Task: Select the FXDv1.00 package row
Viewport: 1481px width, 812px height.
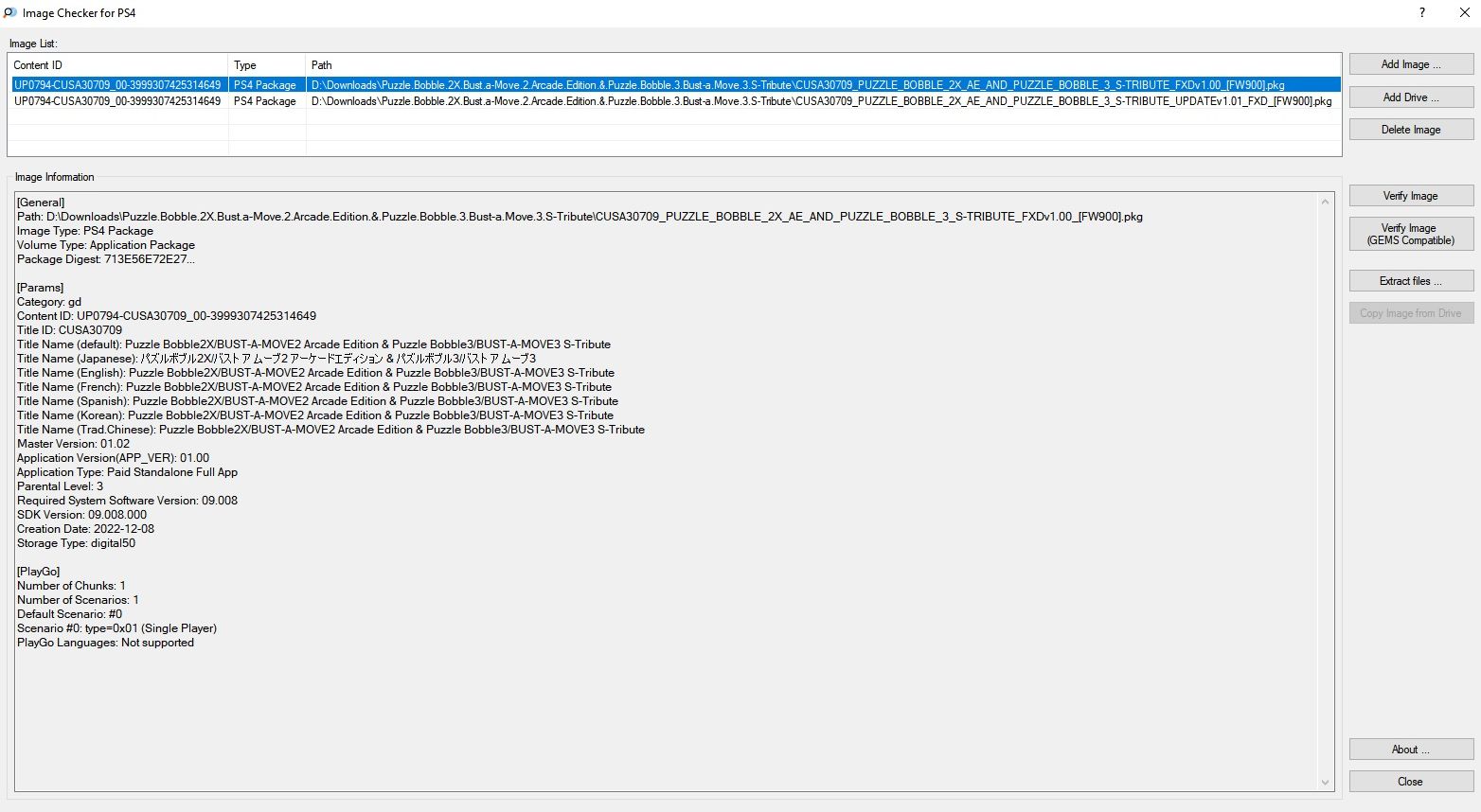Action: point(674,85)
